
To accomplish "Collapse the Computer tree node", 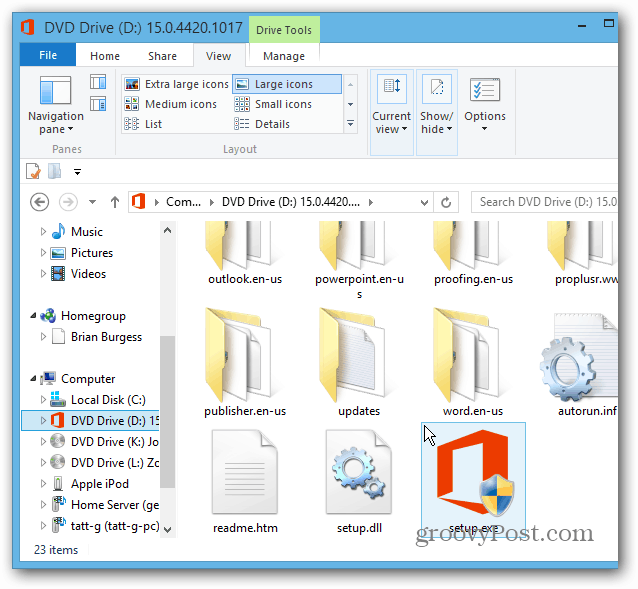I will [33, 379].
